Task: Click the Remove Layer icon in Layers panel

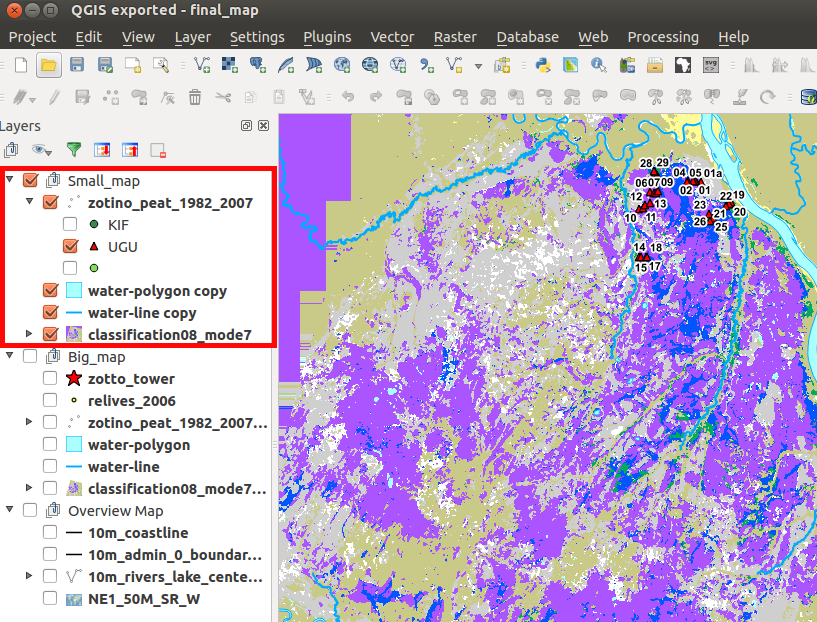Action: [x=158, y=150]
